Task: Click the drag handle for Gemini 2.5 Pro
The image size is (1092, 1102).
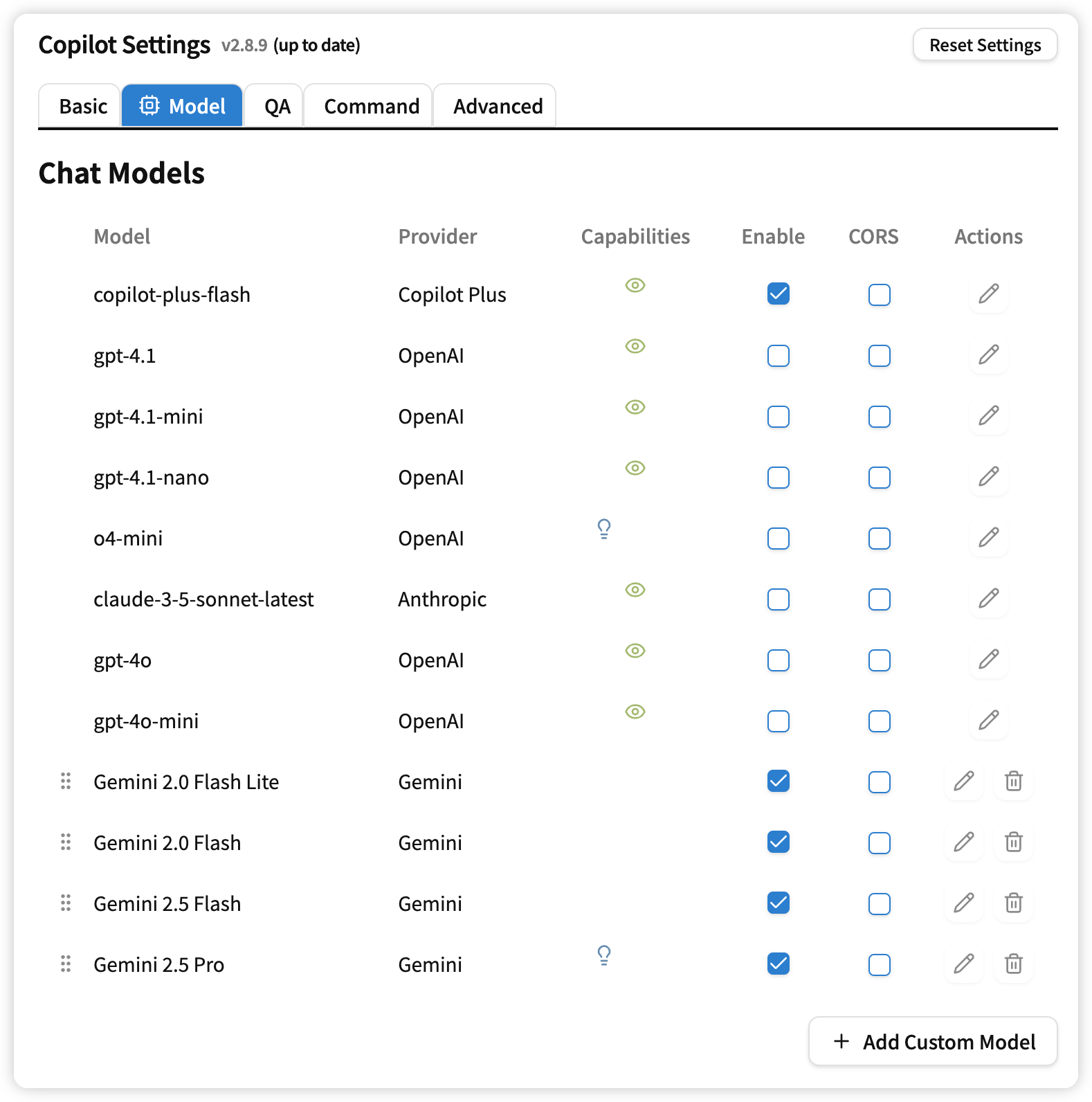Action: pyautogui.click(x=66, y=964)
